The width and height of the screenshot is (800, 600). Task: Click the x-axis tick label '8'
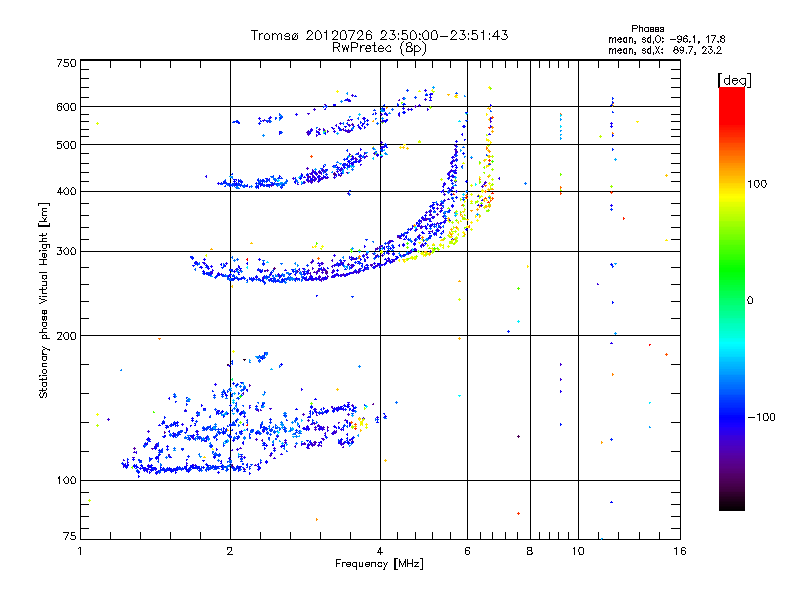click(x=530, y=551)
